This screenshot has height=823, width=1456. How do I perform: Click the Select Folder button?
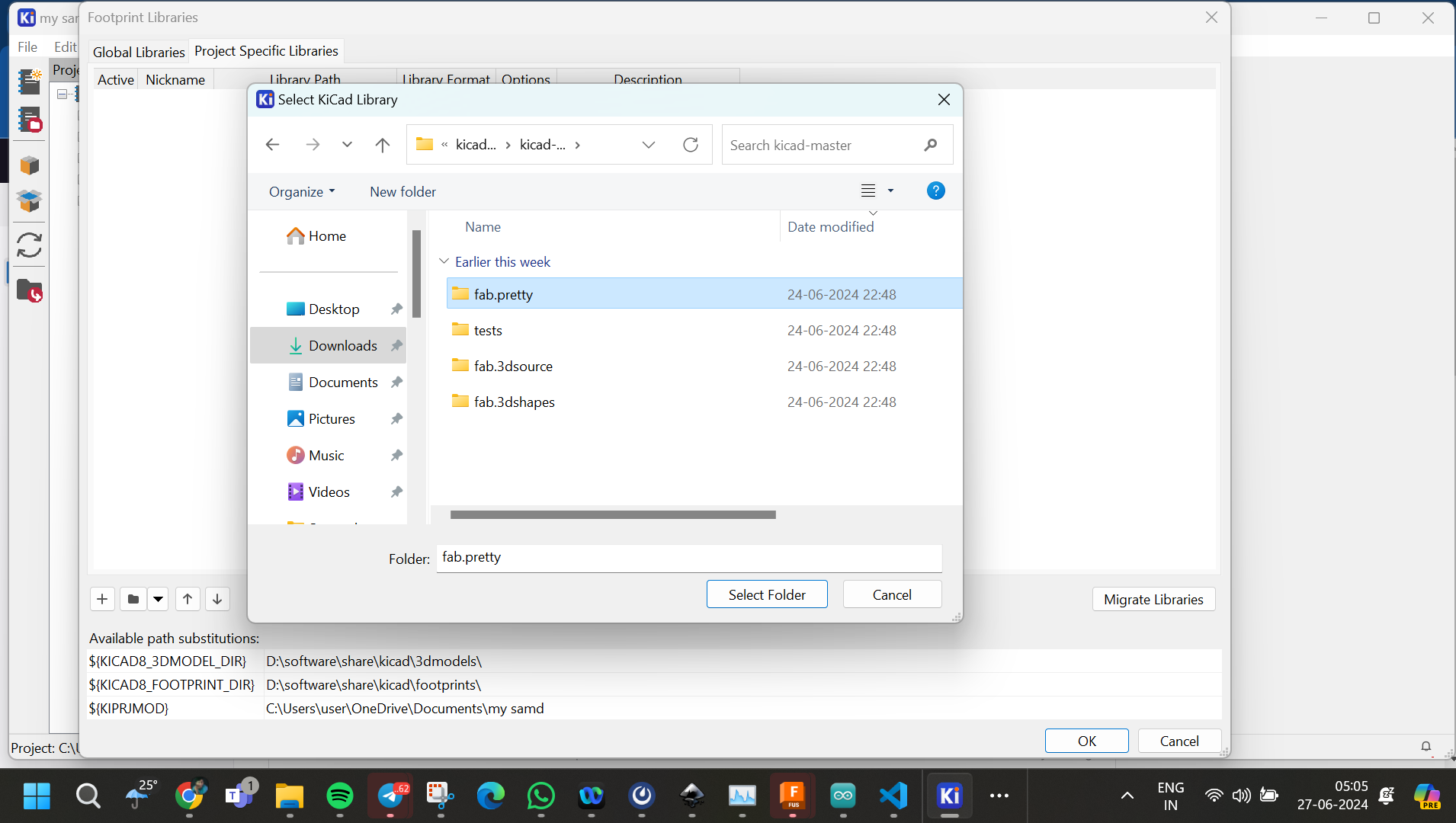767,594
